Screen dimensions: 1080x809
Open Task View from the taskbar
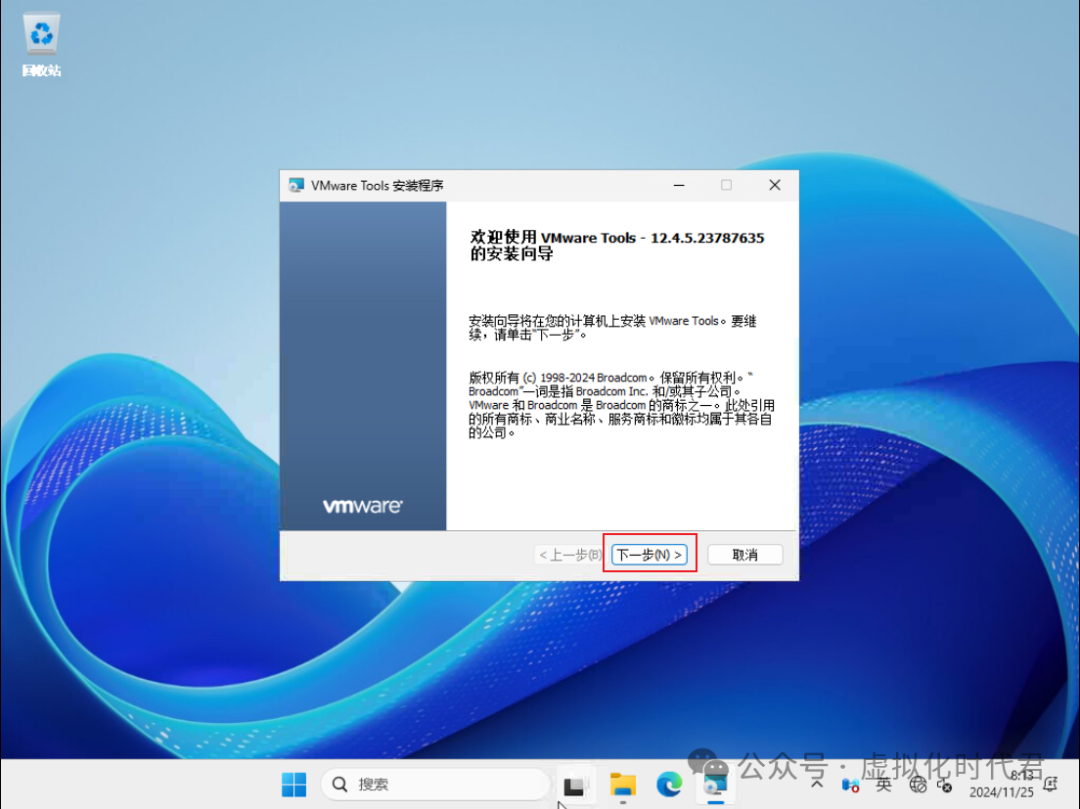point(576,784)
